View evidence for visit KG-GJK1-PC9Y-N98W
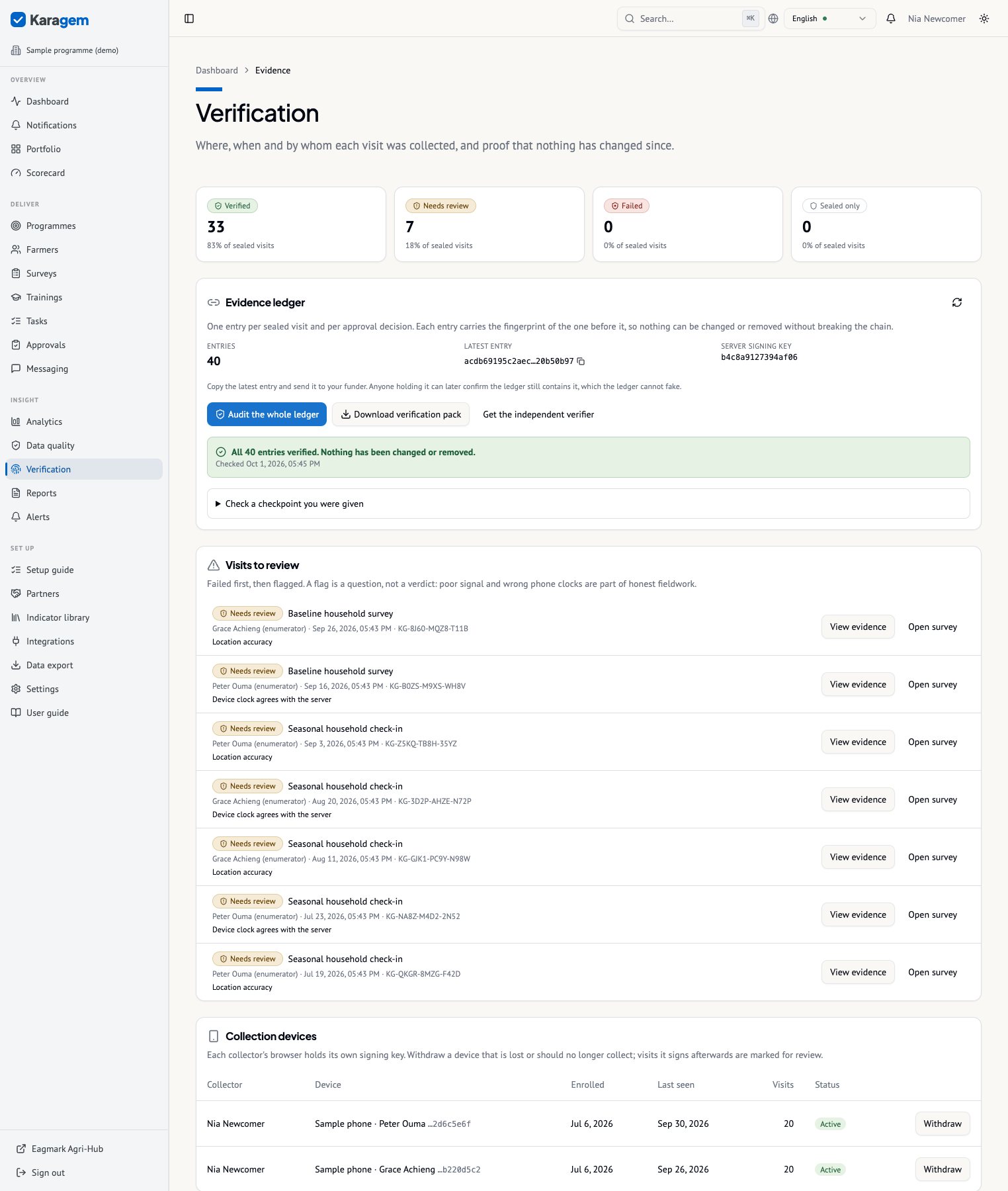This screenshot has width=1008, height=1191. tap(858, 857)
